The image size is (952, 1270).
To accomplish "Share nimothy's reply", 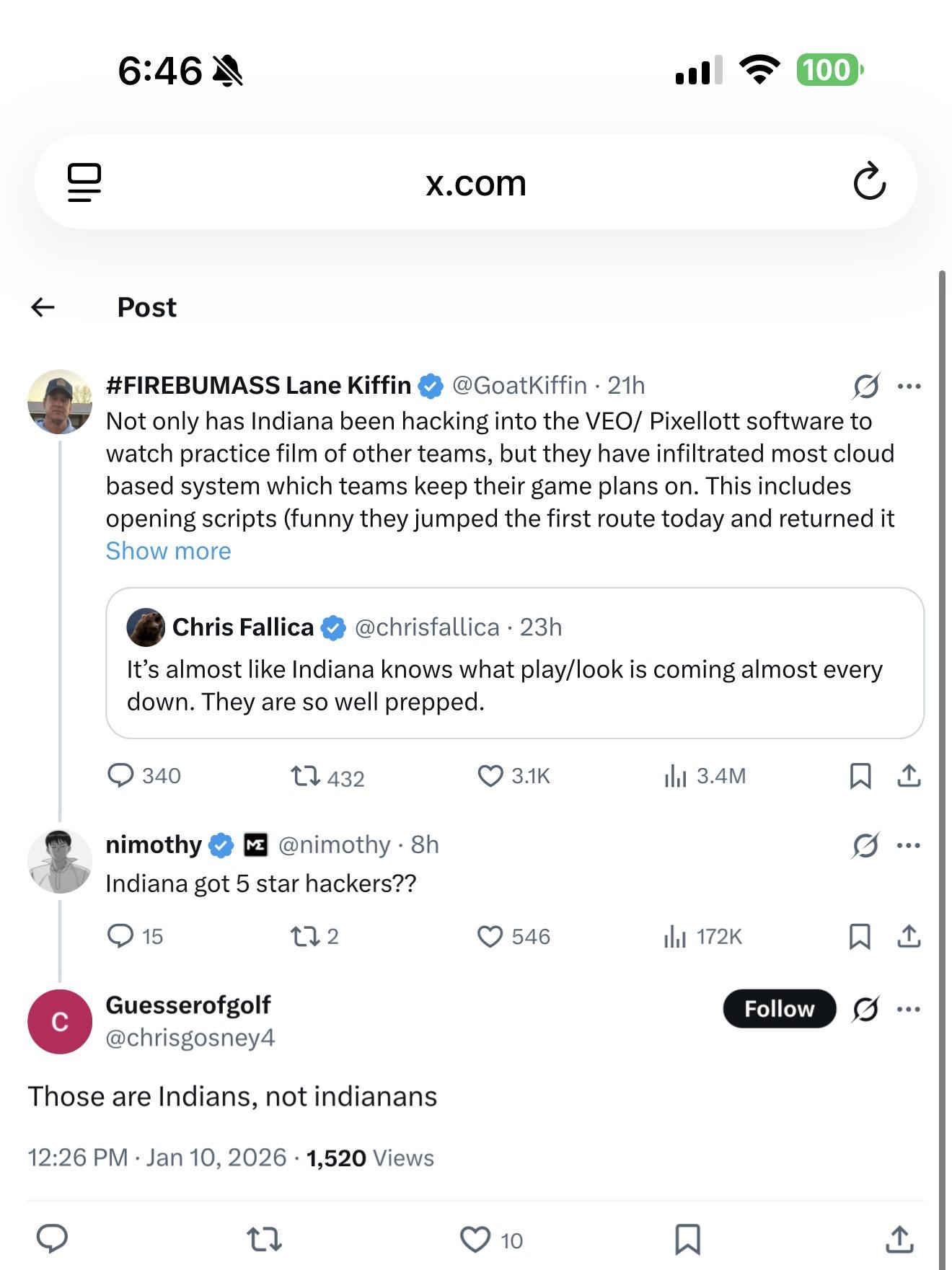I will tap(909, 936).
